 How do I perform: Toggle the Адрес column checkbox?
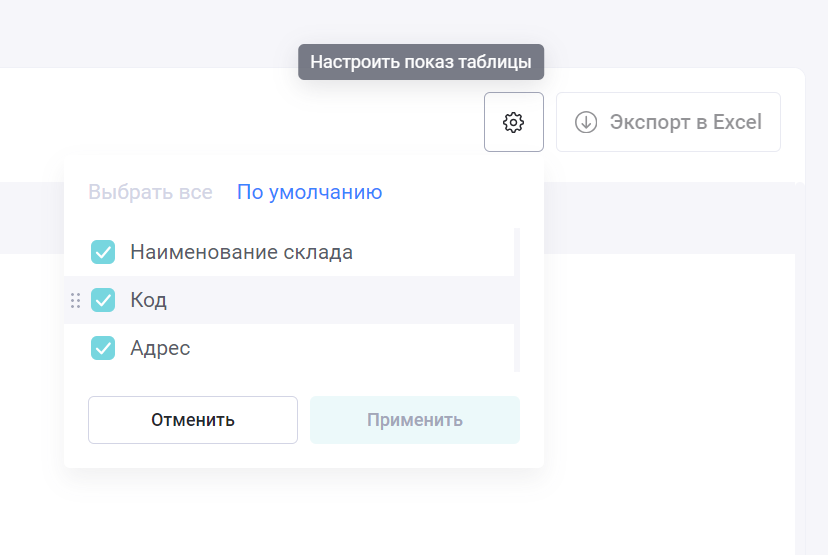pos(103,348)
